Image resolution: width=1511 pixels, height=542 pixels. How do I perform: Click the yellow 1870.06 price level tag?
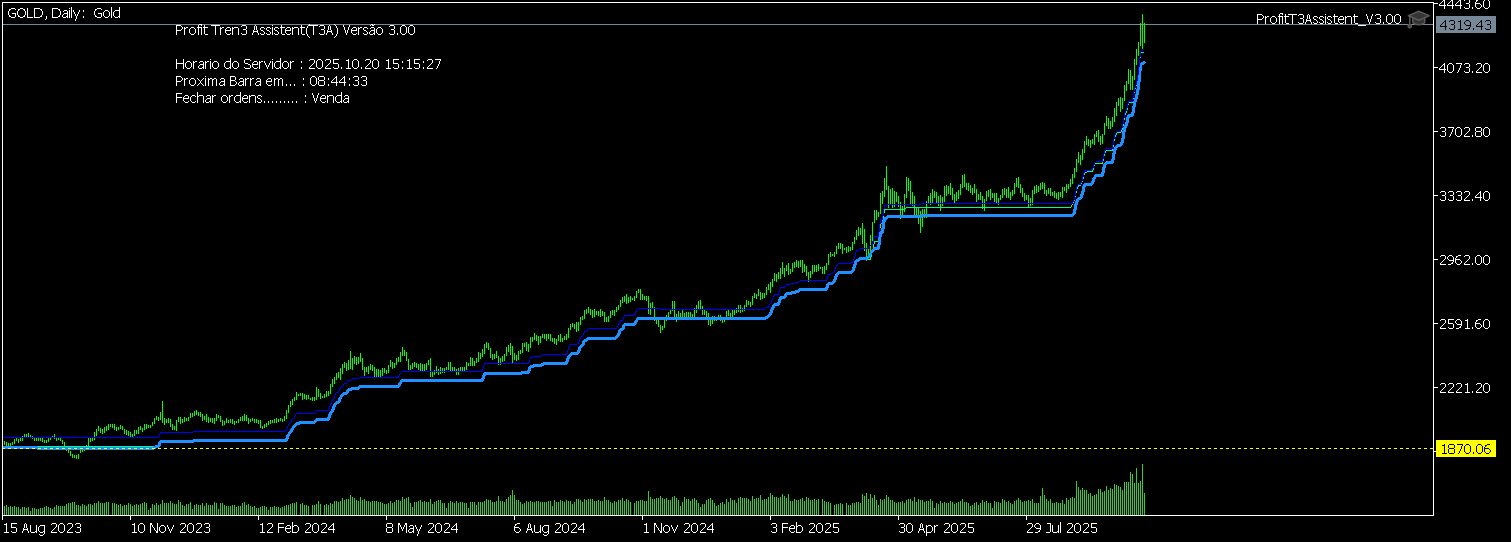1463,449
